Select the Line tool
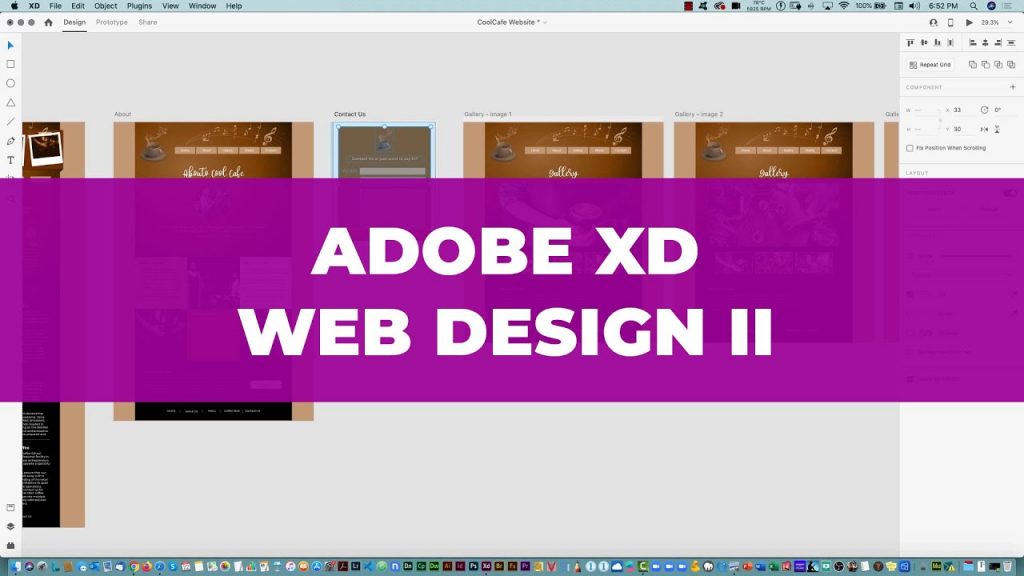Viewport: 1024px width, 576px height. pyautogui.click(x=10, y=121)
